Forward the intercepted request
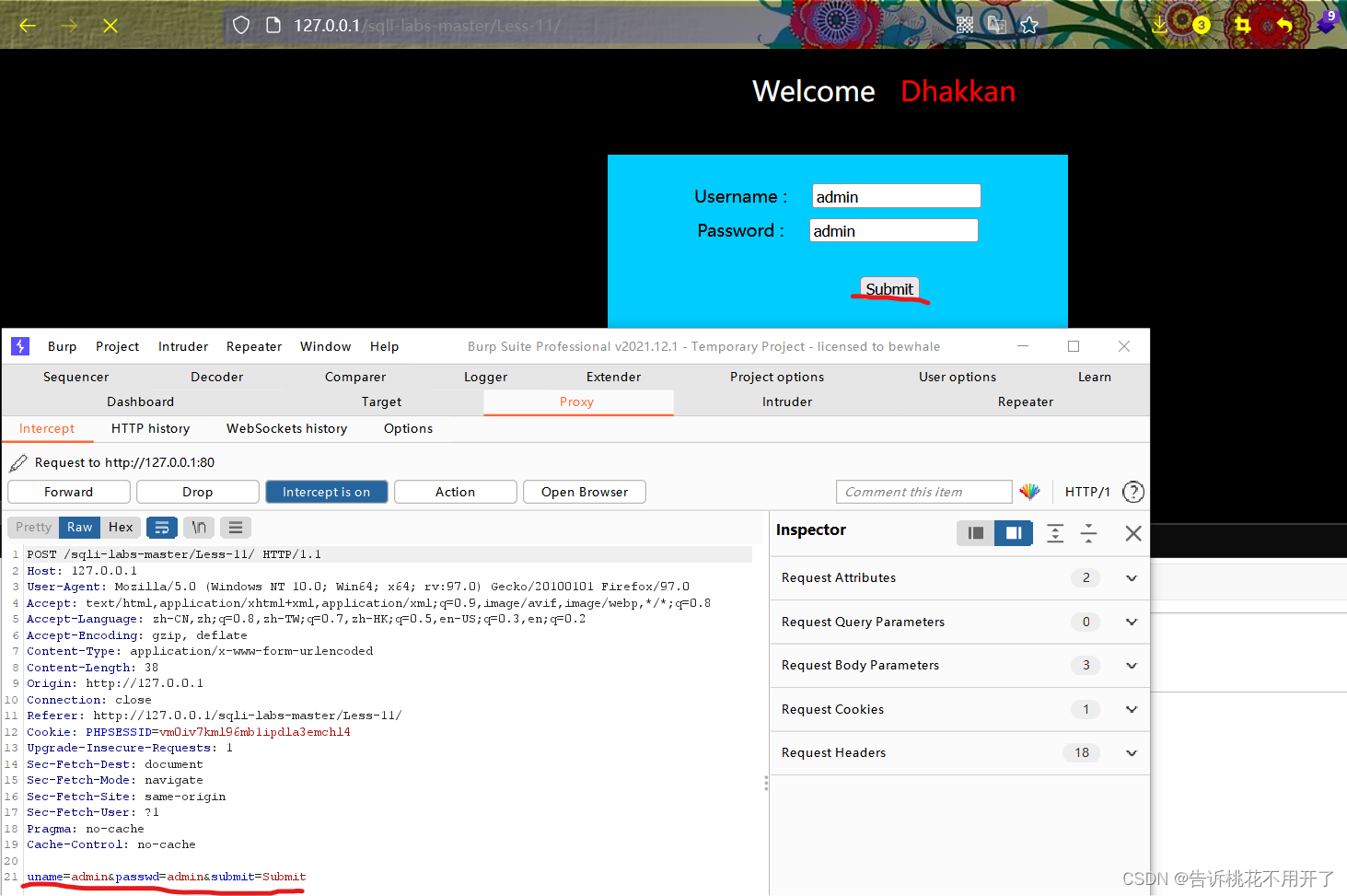Image resolution: width=1347 pixels, height=896 pixels. [69, 492]
